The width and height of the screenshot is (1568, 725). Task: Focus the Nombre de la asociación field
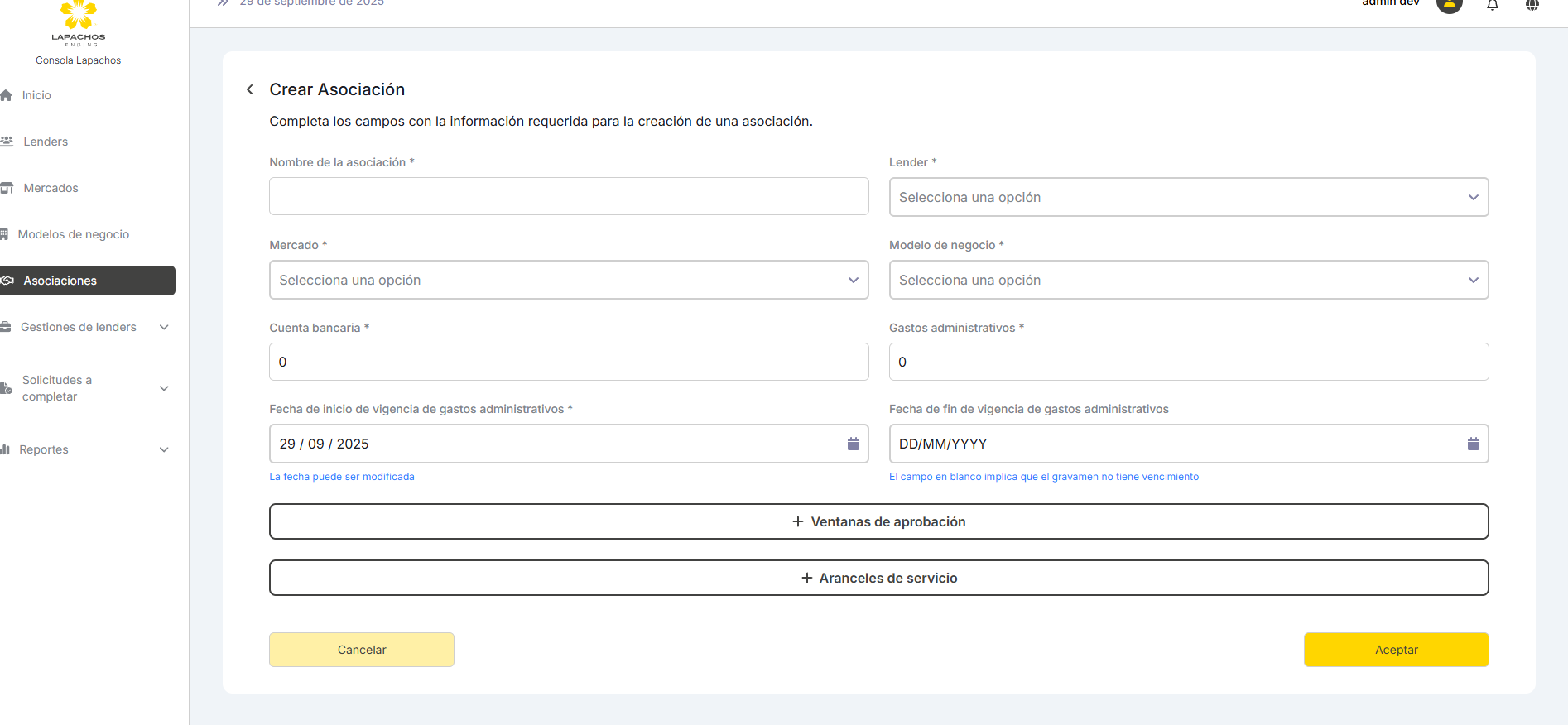(x=568, y=196)
